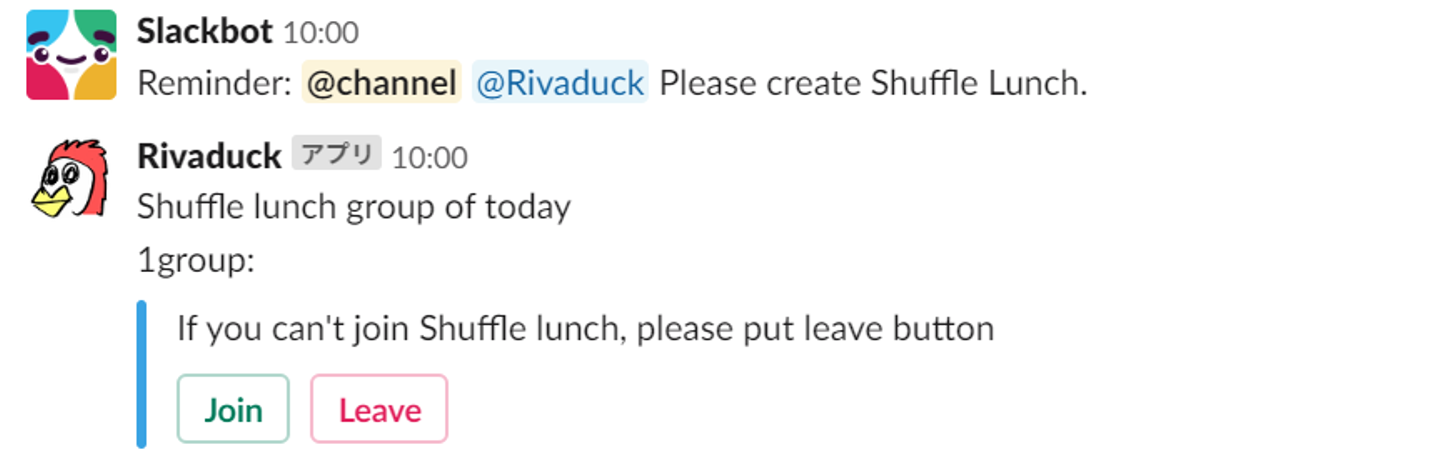Select the @channel mention

[x=381, y=84]
